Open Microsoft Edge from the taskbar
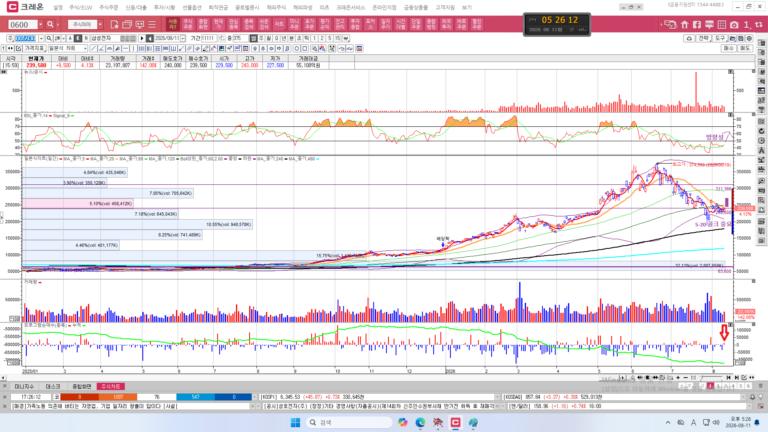Viewport: 768px width, 432px height. coord(420,422)
